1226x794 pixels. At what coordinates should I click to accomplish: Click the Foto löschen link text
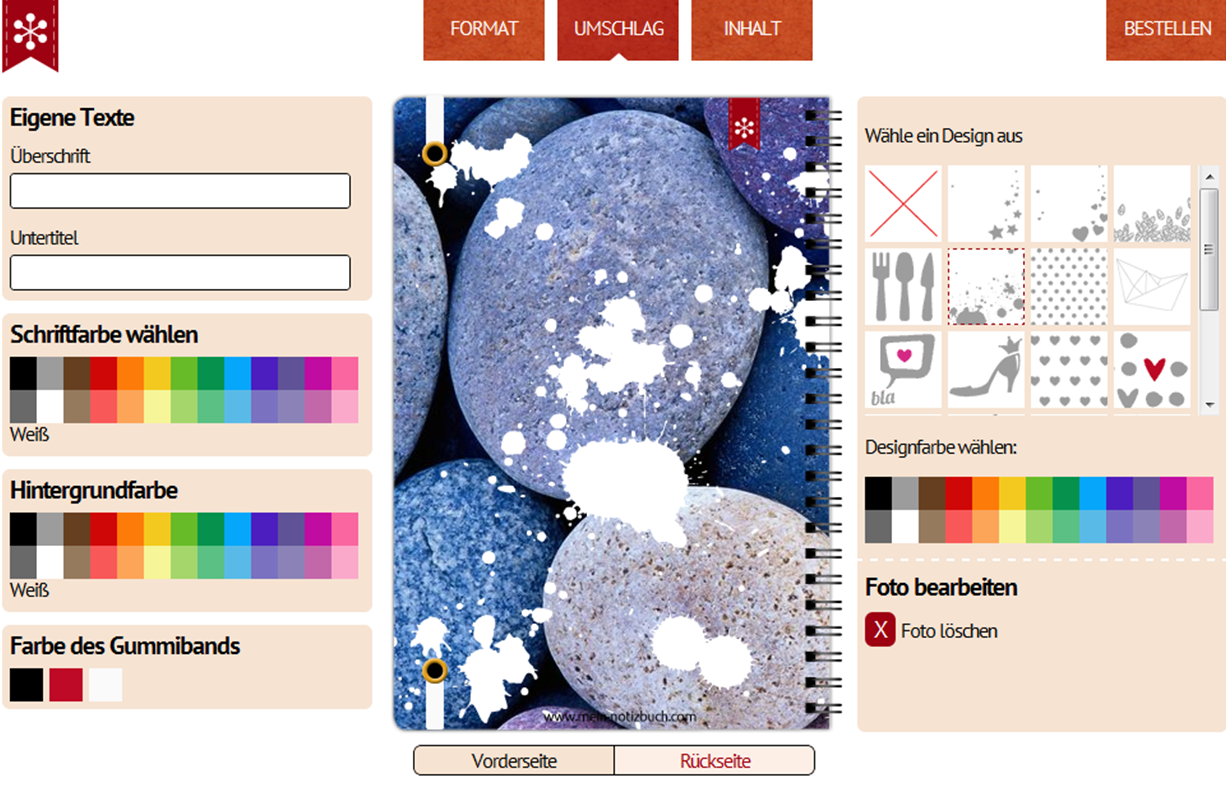pos(949,631)
